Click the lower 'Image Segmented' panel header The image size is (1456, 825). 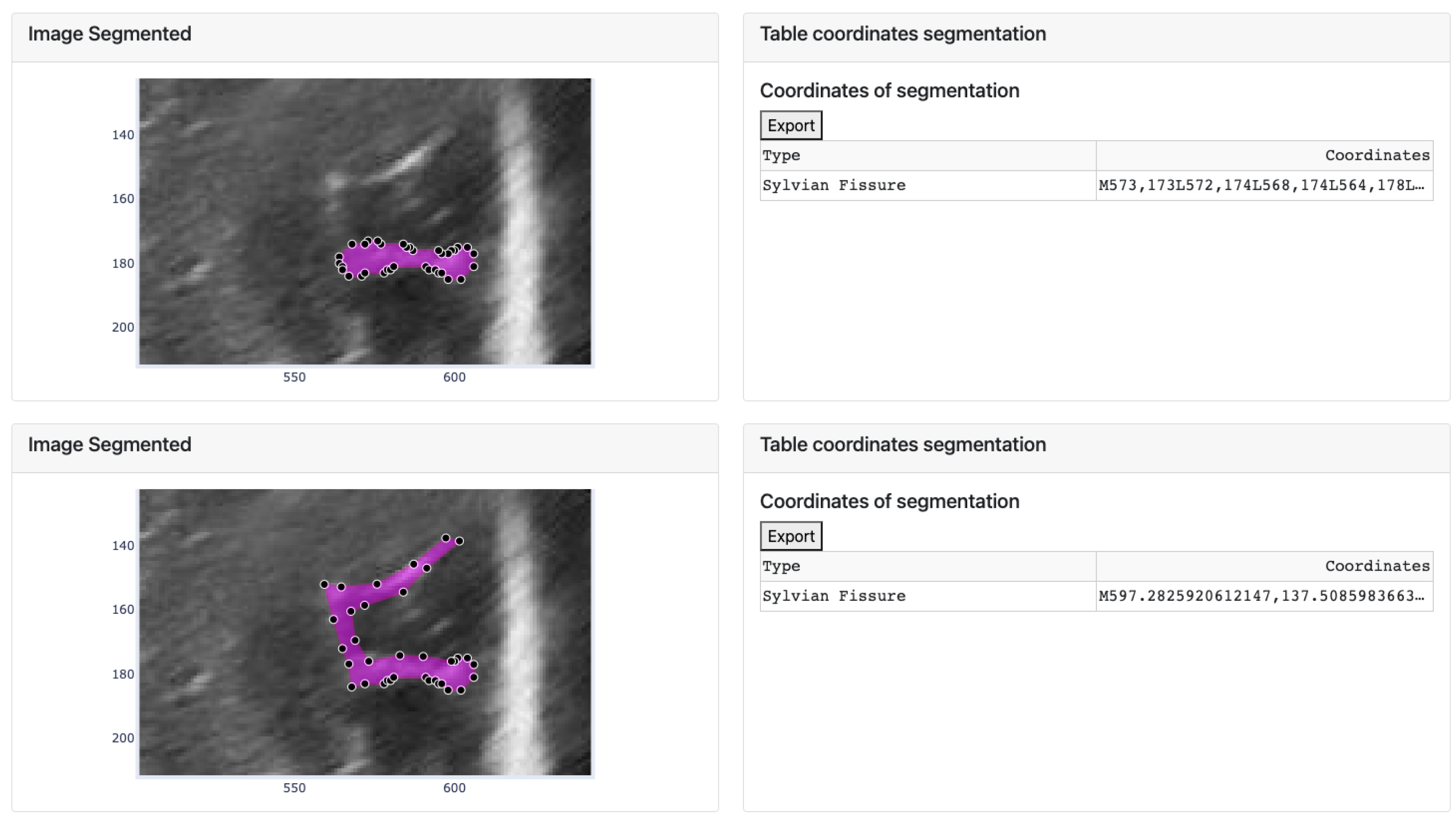pos(109,445)
